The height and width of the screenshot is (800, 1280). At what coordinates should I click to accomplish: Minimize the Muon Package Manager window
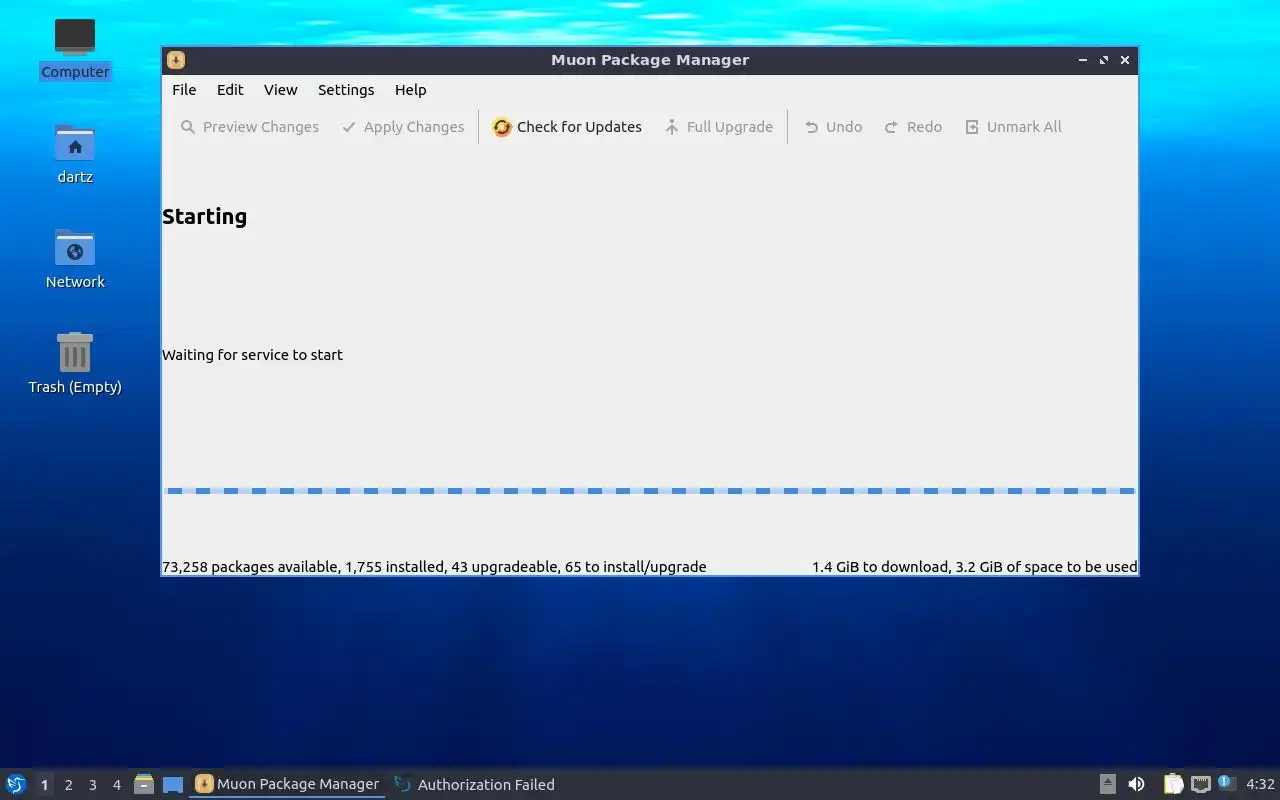[1083, 60]
